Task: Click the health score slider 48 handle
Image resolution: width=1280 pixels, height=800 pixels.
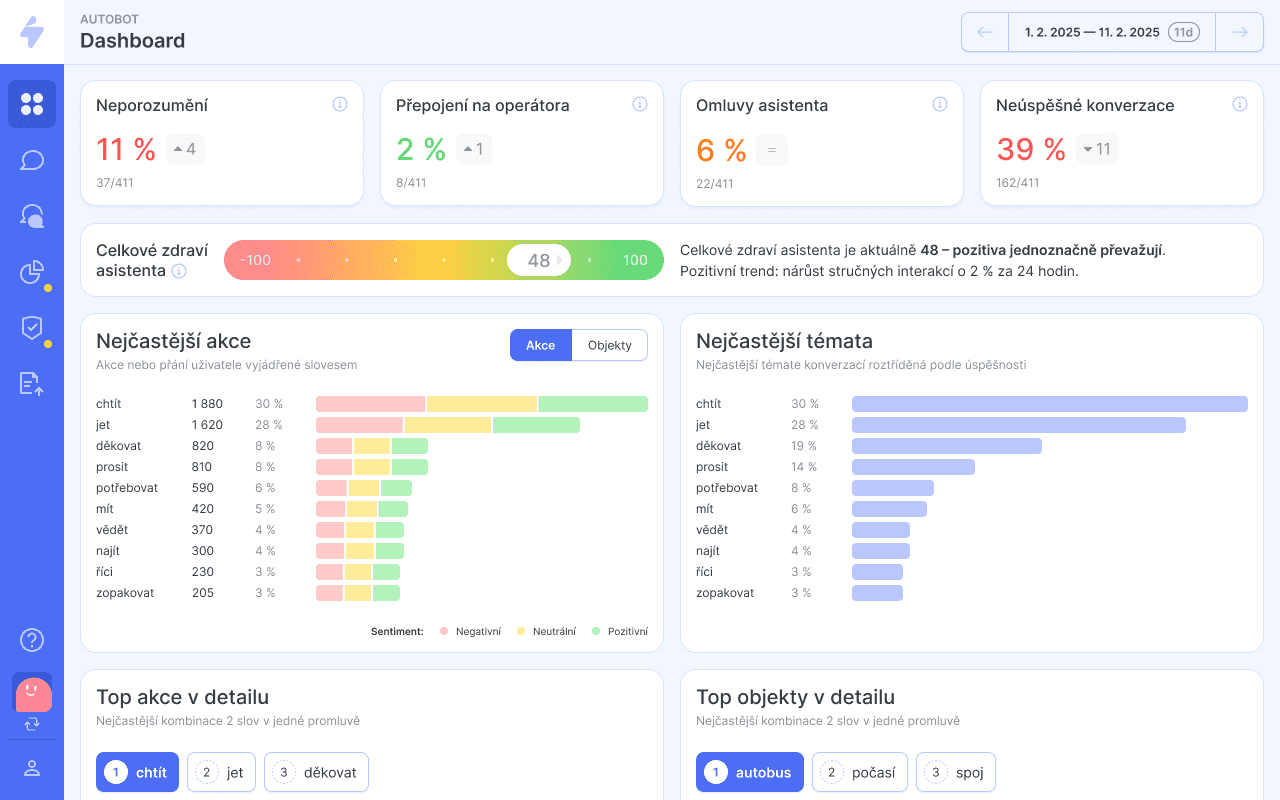Action: pyautogui.click(x=538, y=260)
